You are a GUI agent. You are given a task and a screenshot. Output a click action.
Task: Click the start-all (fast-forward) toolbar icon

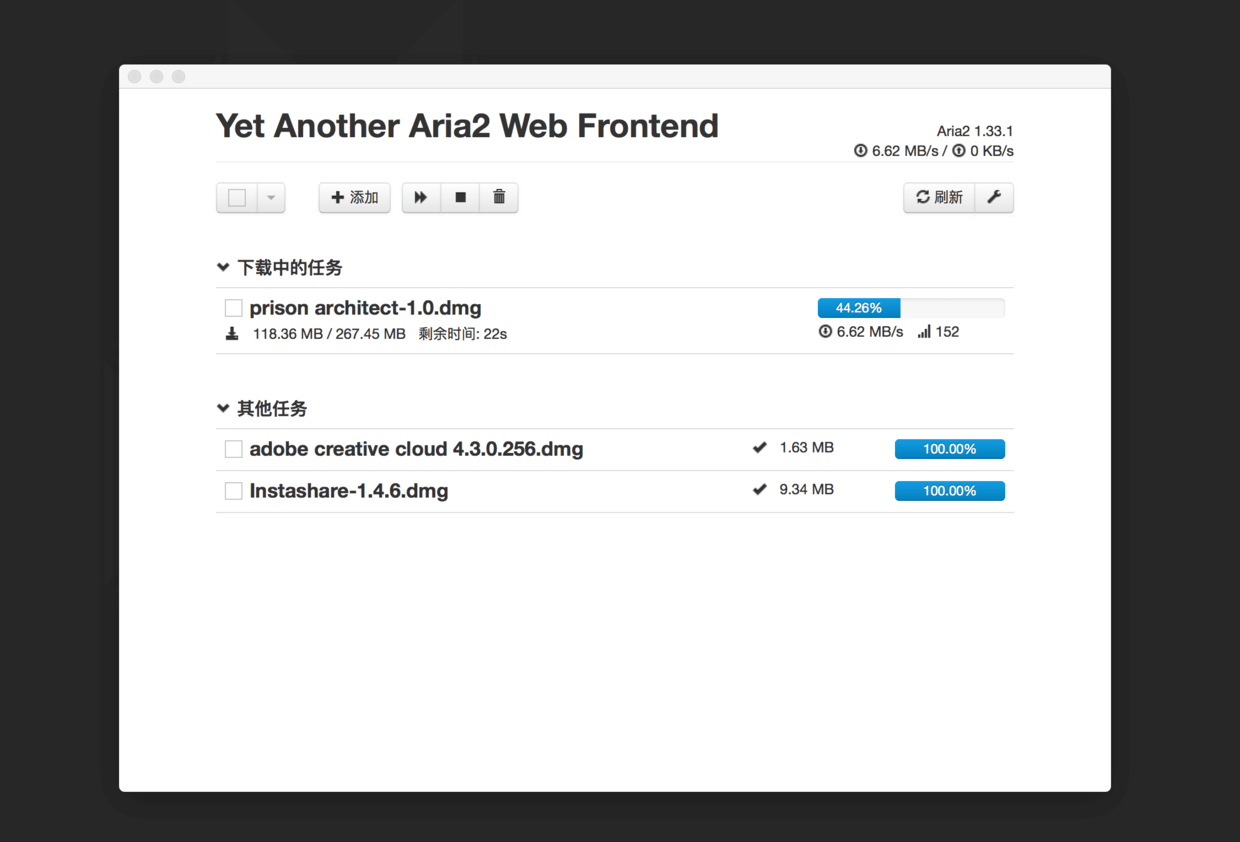421,198
